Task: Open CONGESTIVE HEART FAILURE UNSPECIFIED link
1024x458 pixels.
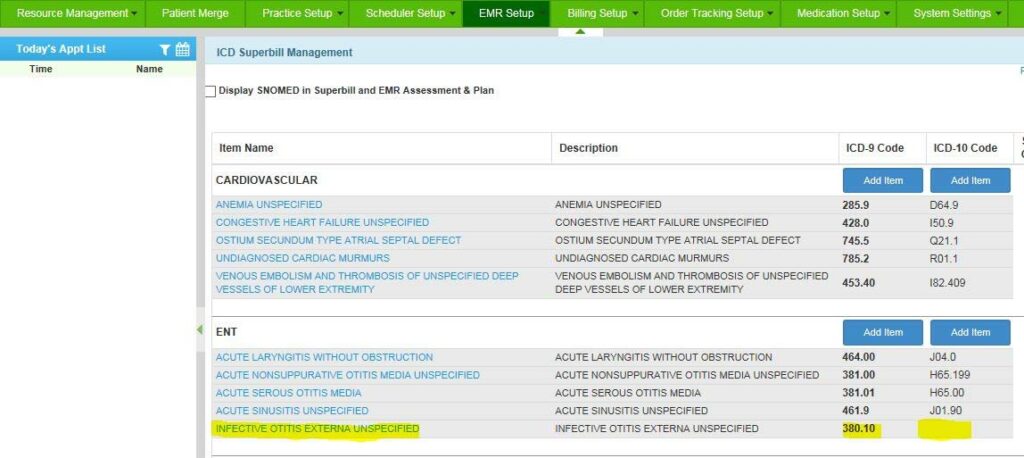Action: [x=322, y=222]
